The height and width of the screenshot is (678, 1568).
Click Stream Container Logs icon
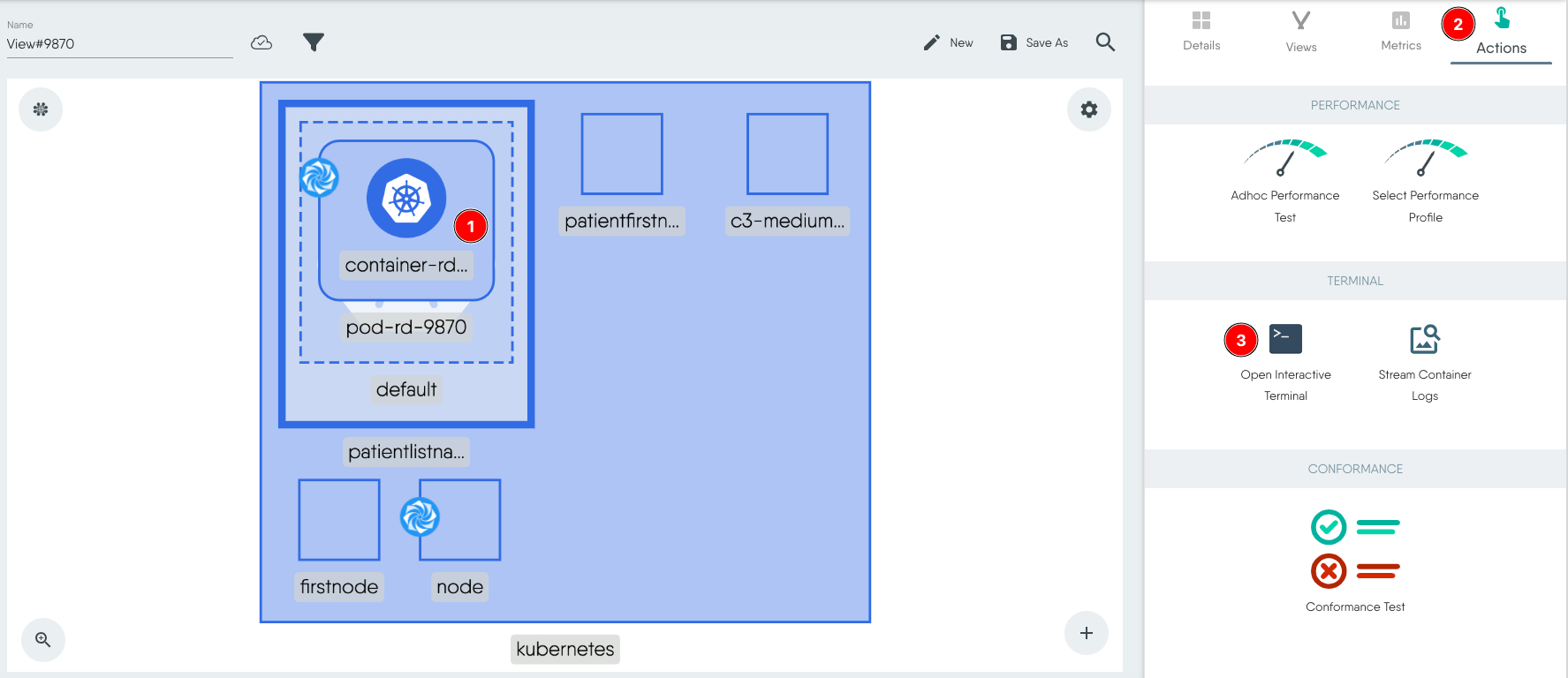[1425, 339]
